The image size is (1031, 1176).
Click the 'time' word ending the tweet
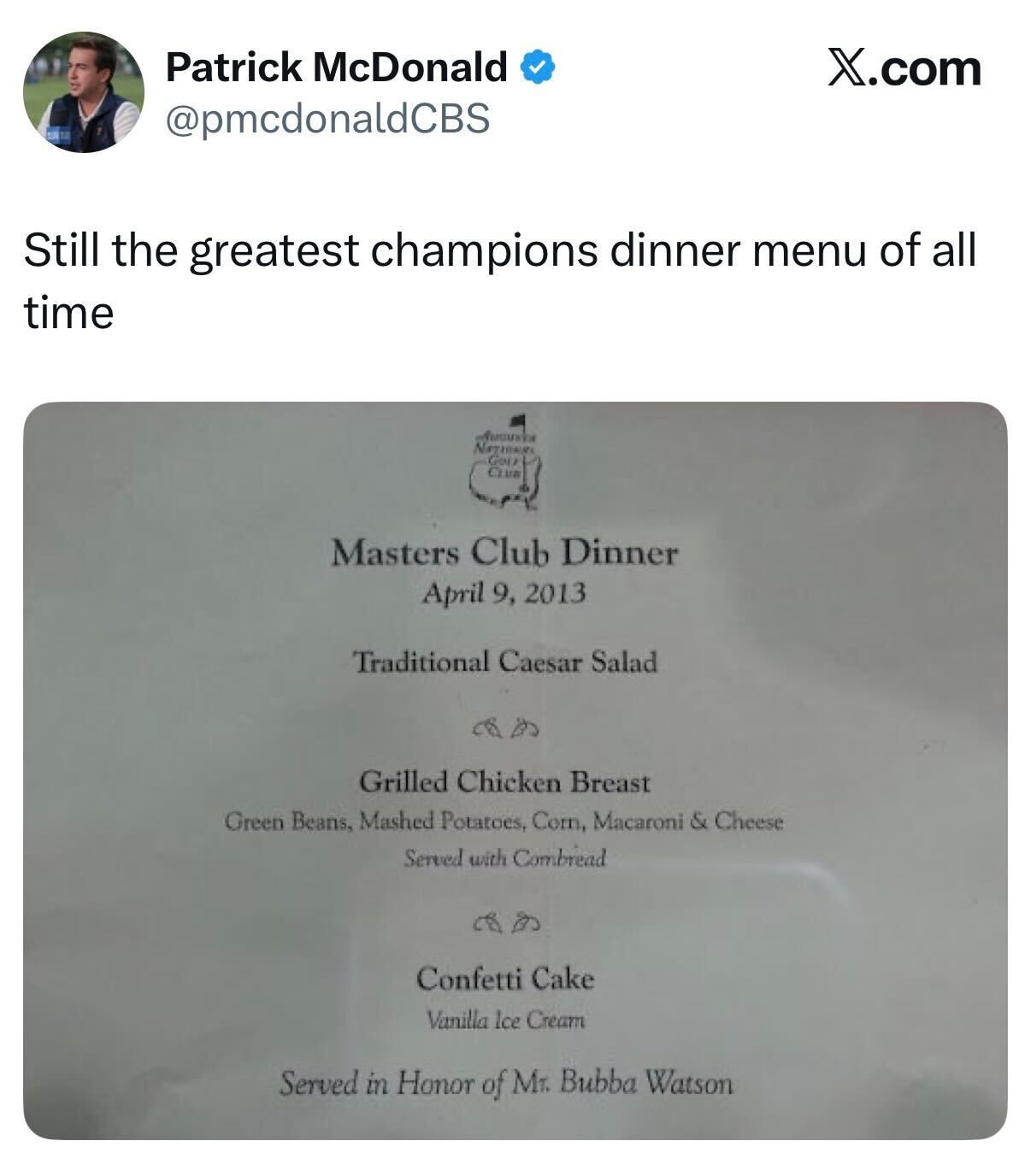click(x=68, y=312)
